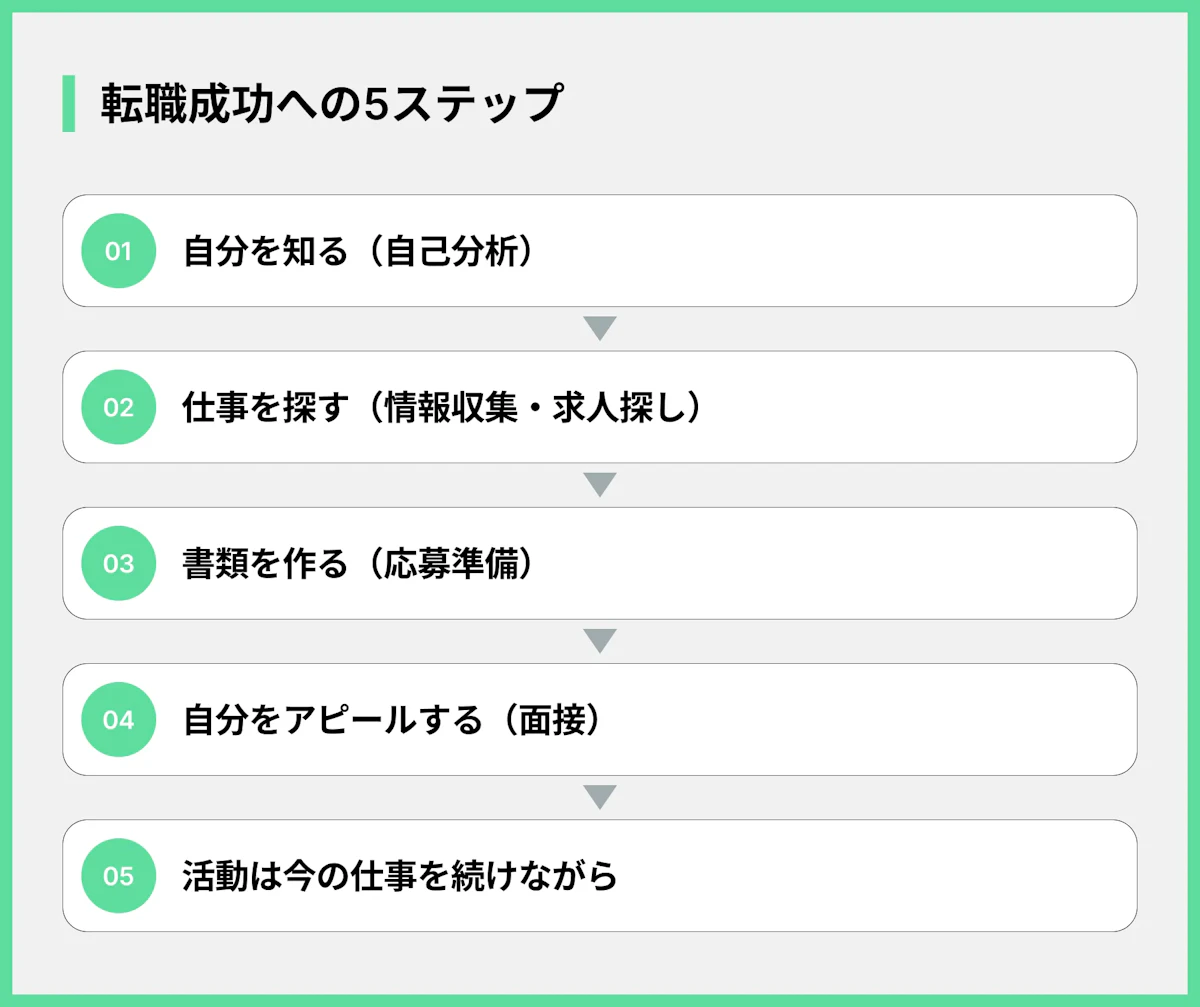Click the green 03 step circle
Image resolution: width=1200 pixels, height=1007 pixels.
tap(118, 563)
